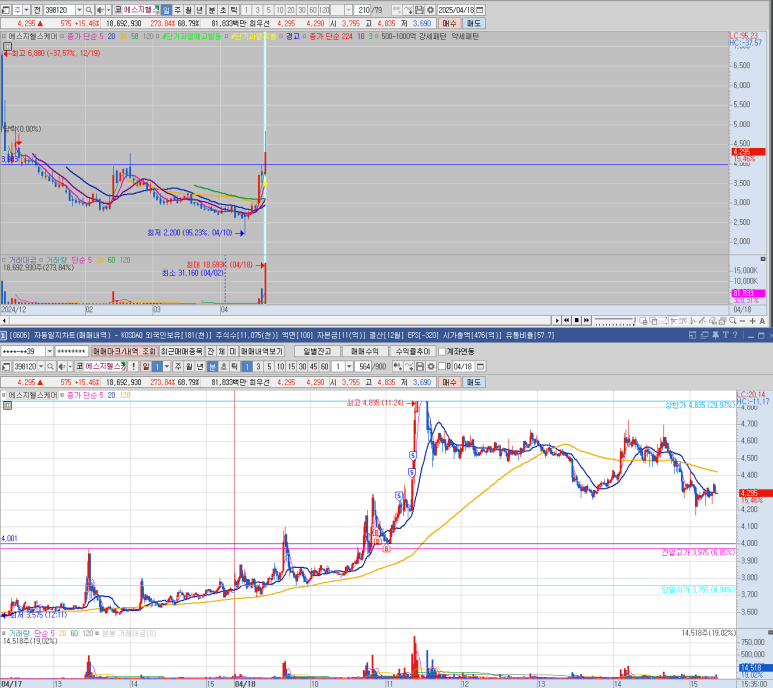This screenshot has height=688, width=773.
Task: Select the 15 minute interval in bottom toolbar
Action: click(291, 367)
